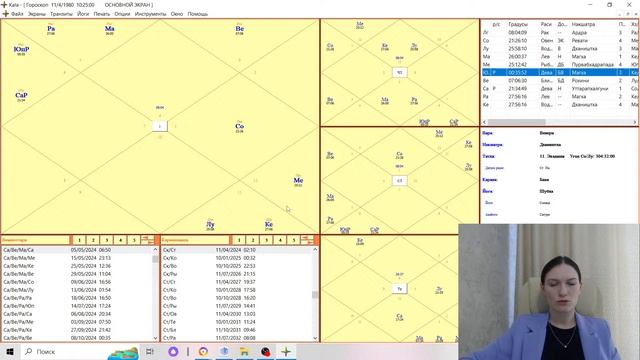Open the Помощь menu
Screen dimensions: 640x360
click(198, 14)
